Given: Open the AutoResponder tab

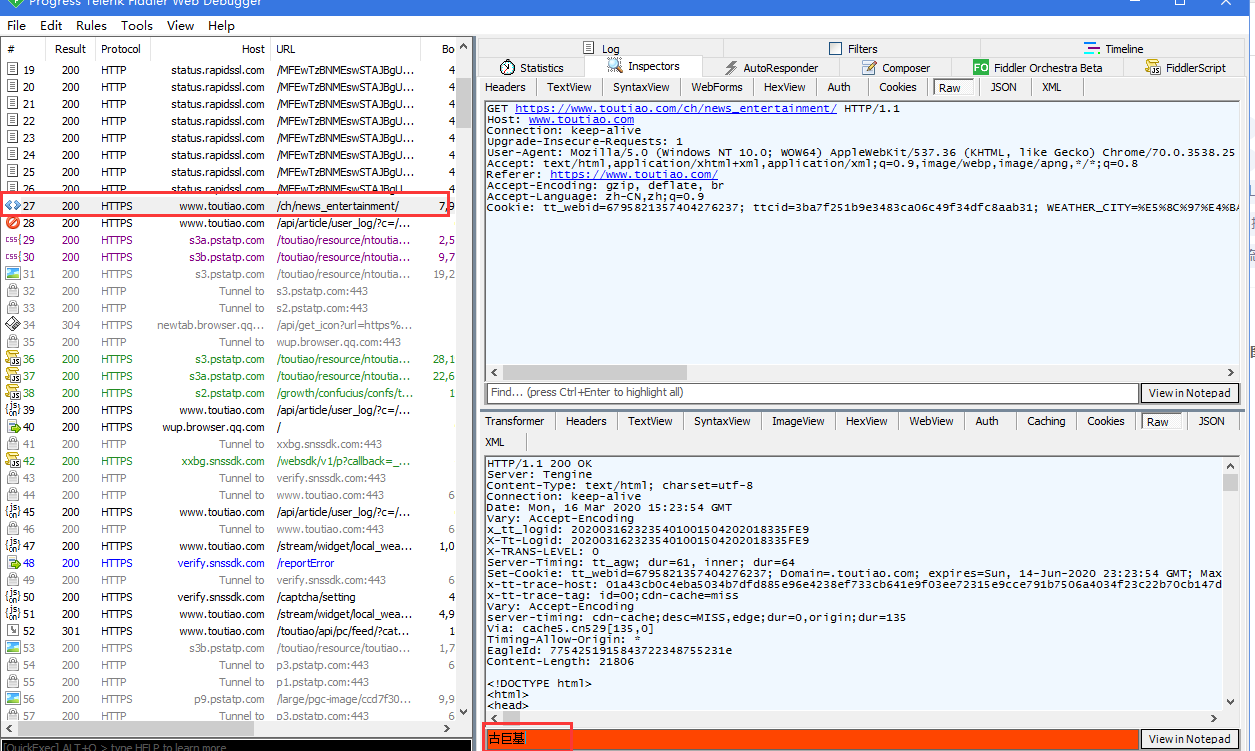Looking at the screenshot, I should 770,68.
